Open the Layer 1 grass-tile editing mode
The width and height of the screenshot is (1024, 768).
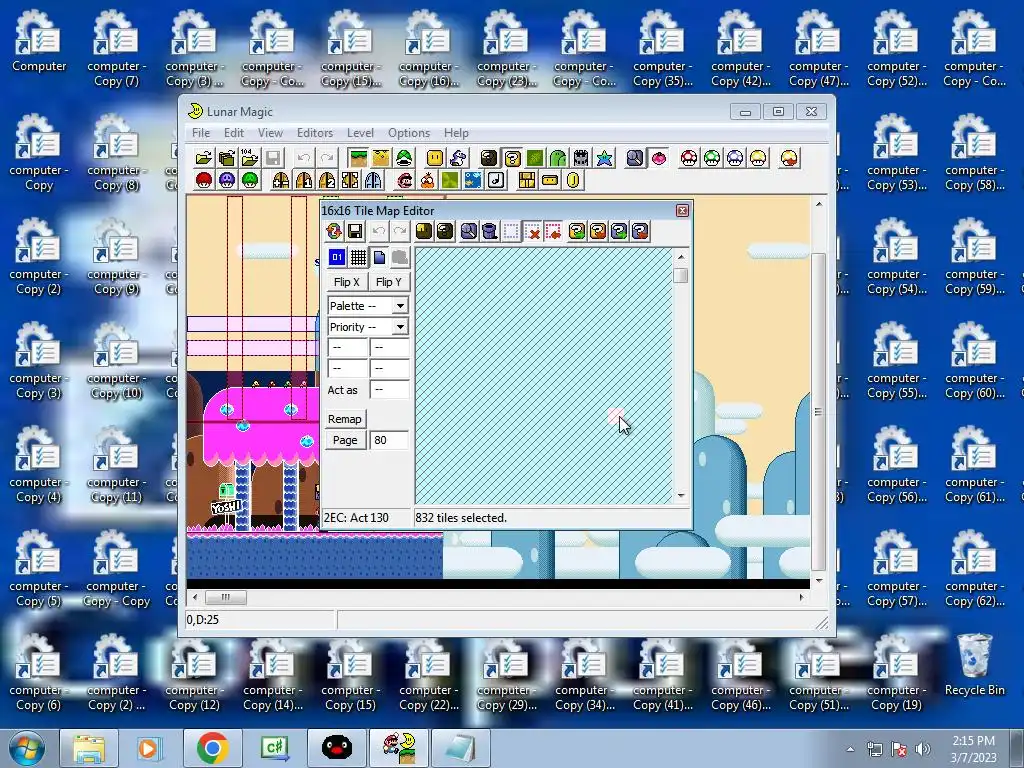[x=358, y=158]
